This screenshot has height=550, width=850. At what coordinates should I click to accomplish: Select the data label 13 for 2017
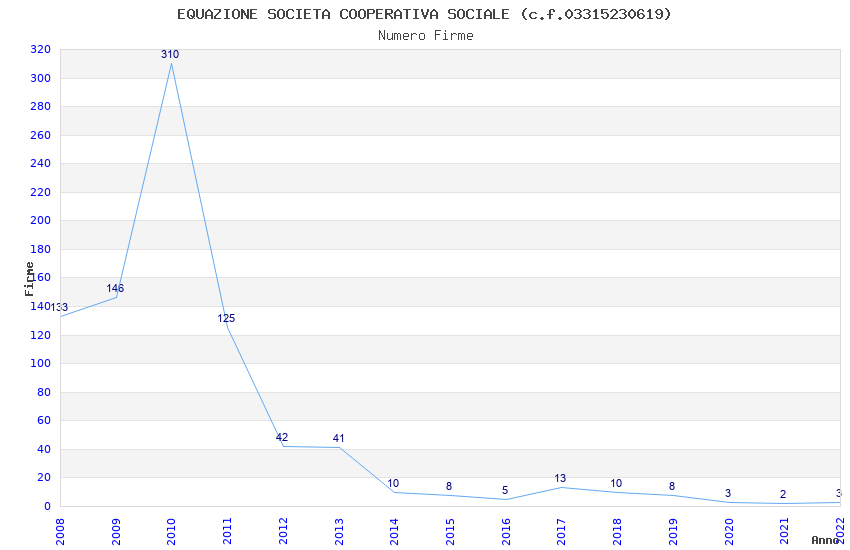tap(560, 478)
